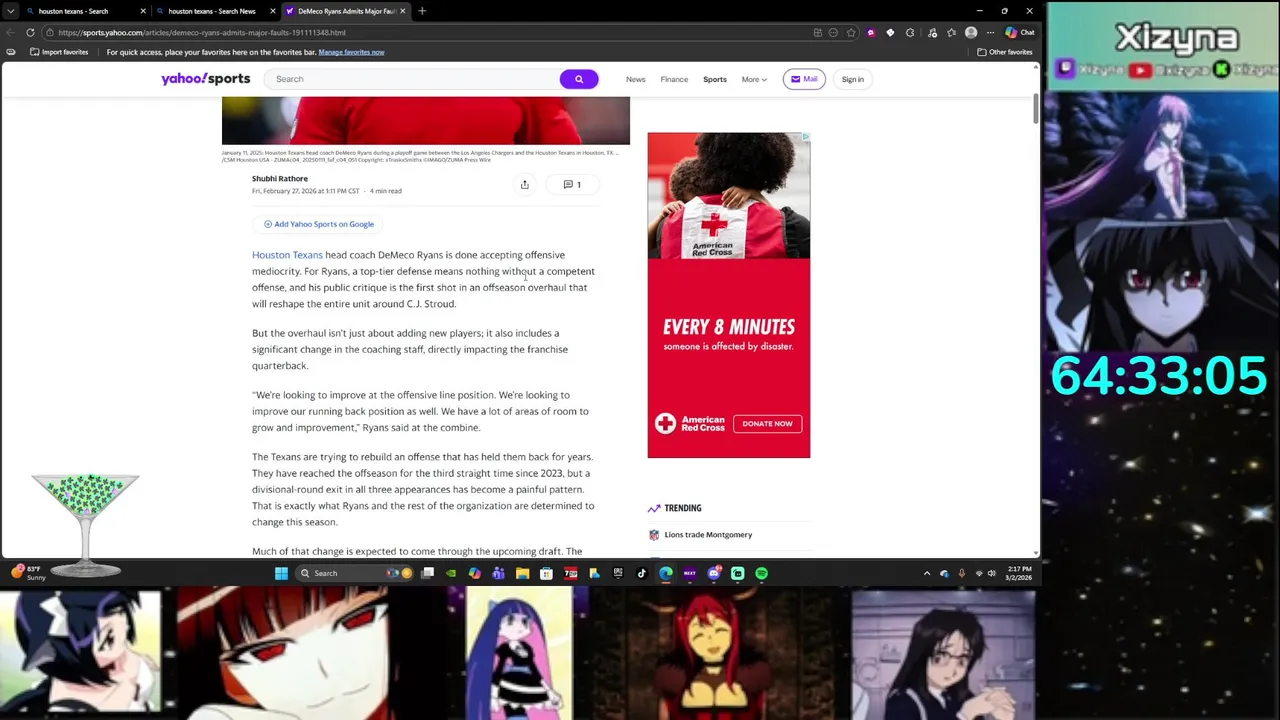Click Add Yahoo Sports on Google button

click(319, 224)
